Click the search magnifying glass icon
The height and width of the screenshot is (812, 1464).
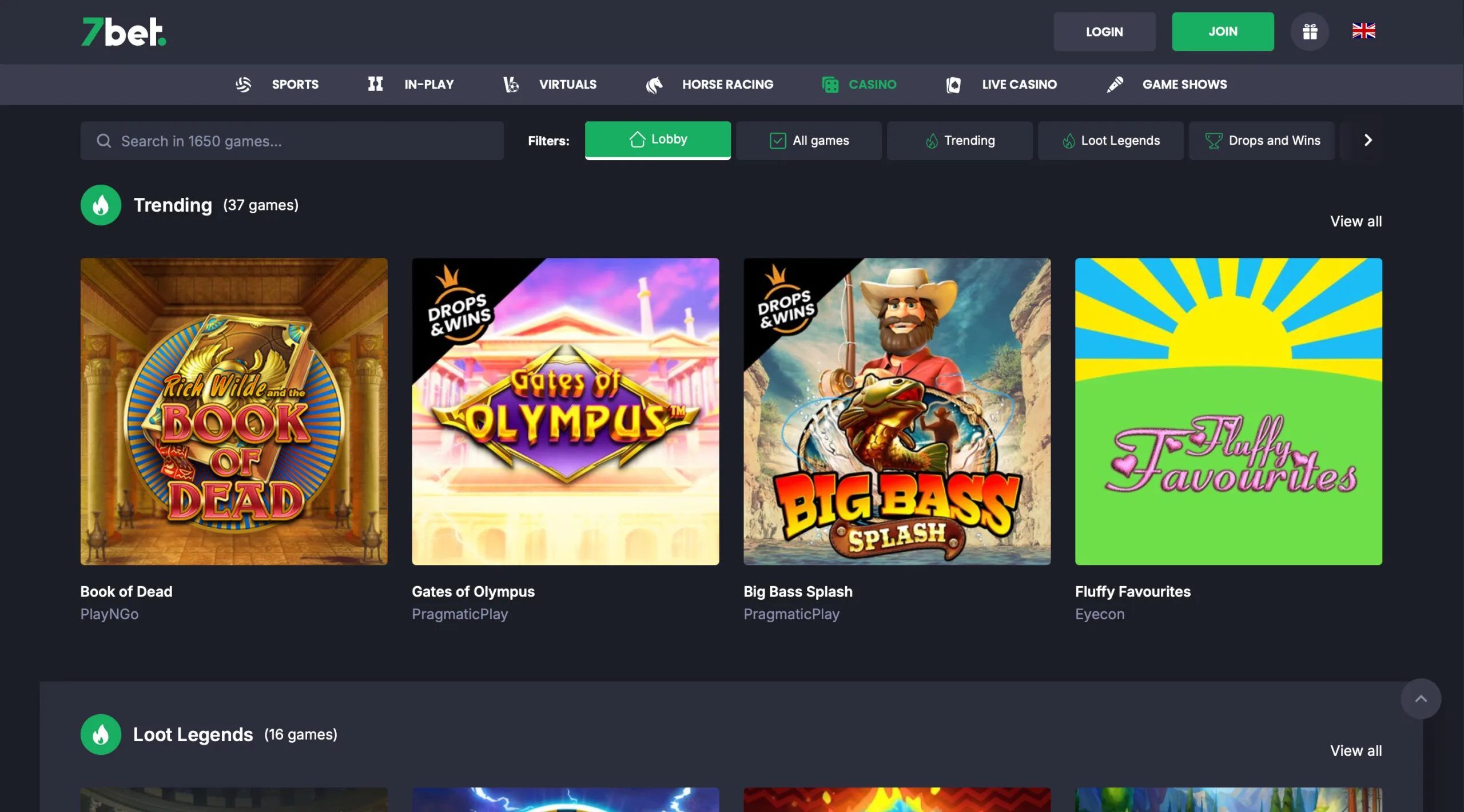coord(104,141)
